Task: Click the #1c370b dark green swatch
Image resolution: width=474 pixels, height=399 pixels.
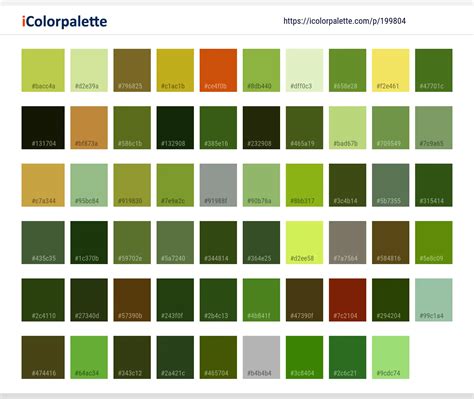Action: 89,242
